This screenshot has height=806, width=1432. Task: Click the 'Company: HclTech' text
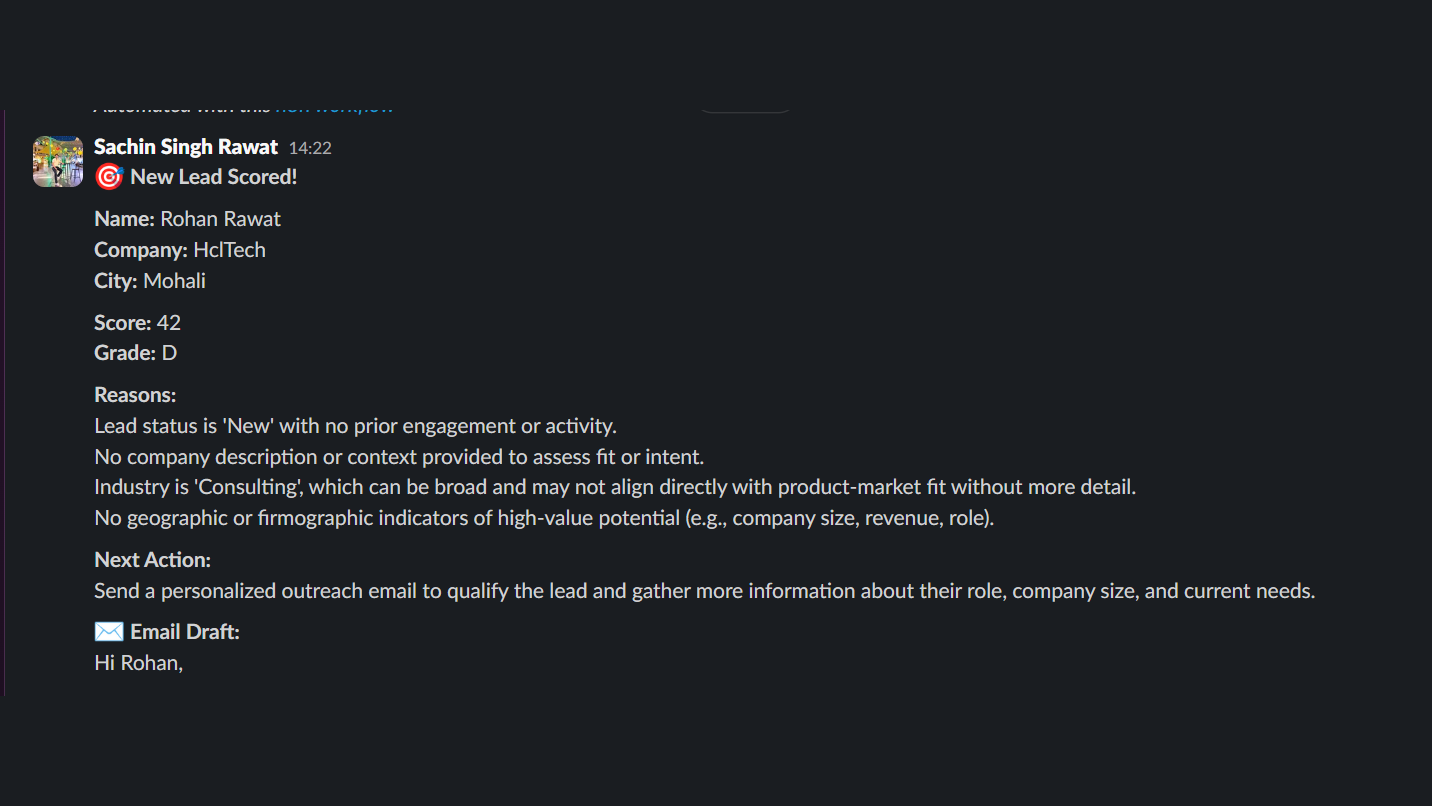(x=179, y=250)
